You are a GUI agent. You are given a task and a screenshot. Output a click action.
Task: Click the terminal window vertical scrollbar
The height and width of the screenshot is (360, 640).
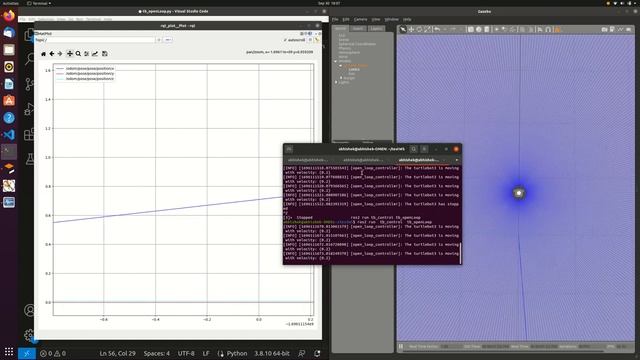point(460,253)
